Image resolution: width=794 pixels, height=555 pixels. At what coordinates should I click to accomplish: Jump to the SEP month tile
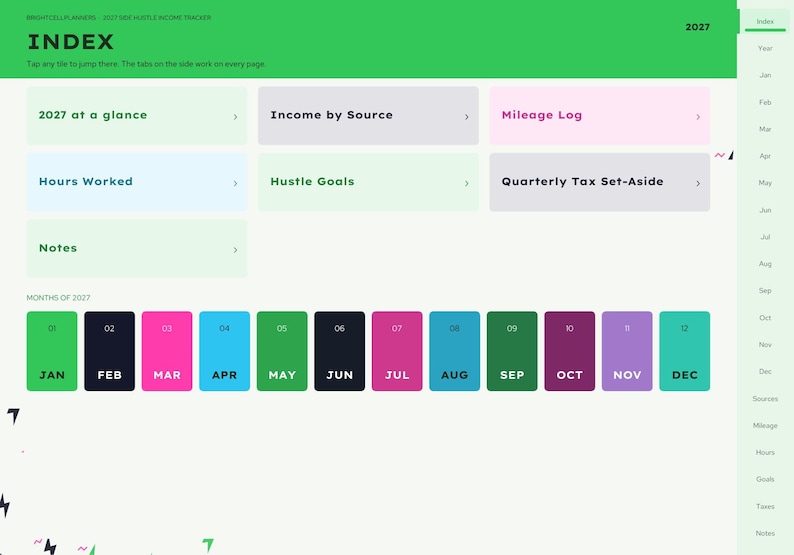[x=512, y=351]
